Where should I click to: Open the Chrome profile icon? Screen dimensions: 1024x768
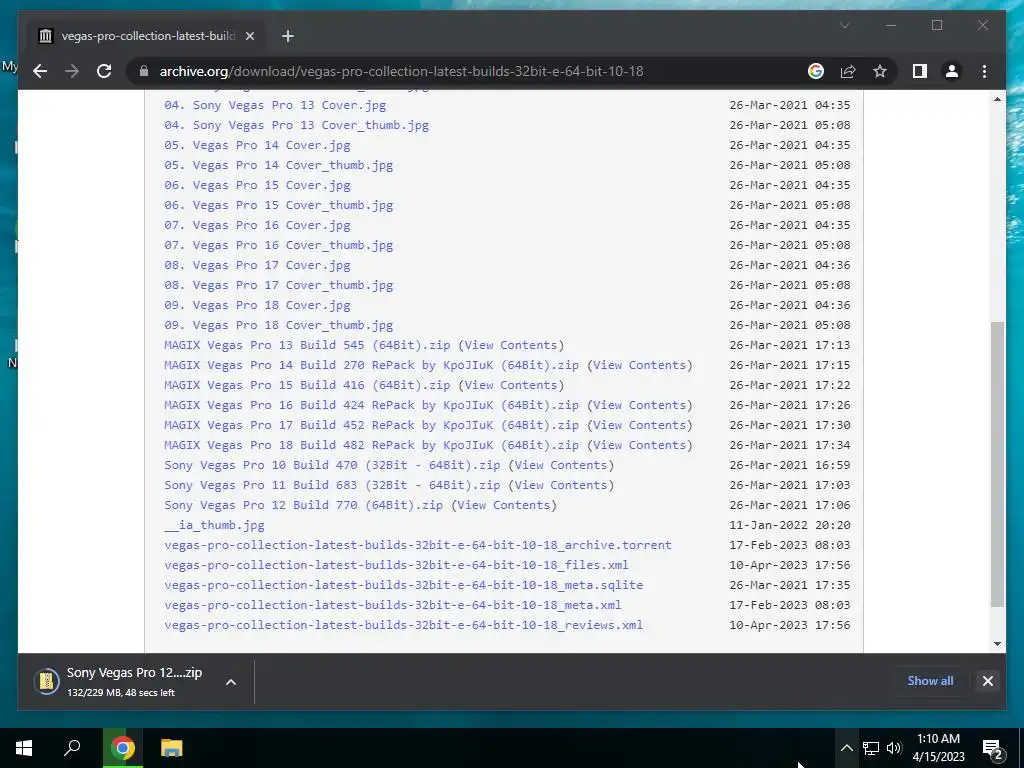coord(952,71)
